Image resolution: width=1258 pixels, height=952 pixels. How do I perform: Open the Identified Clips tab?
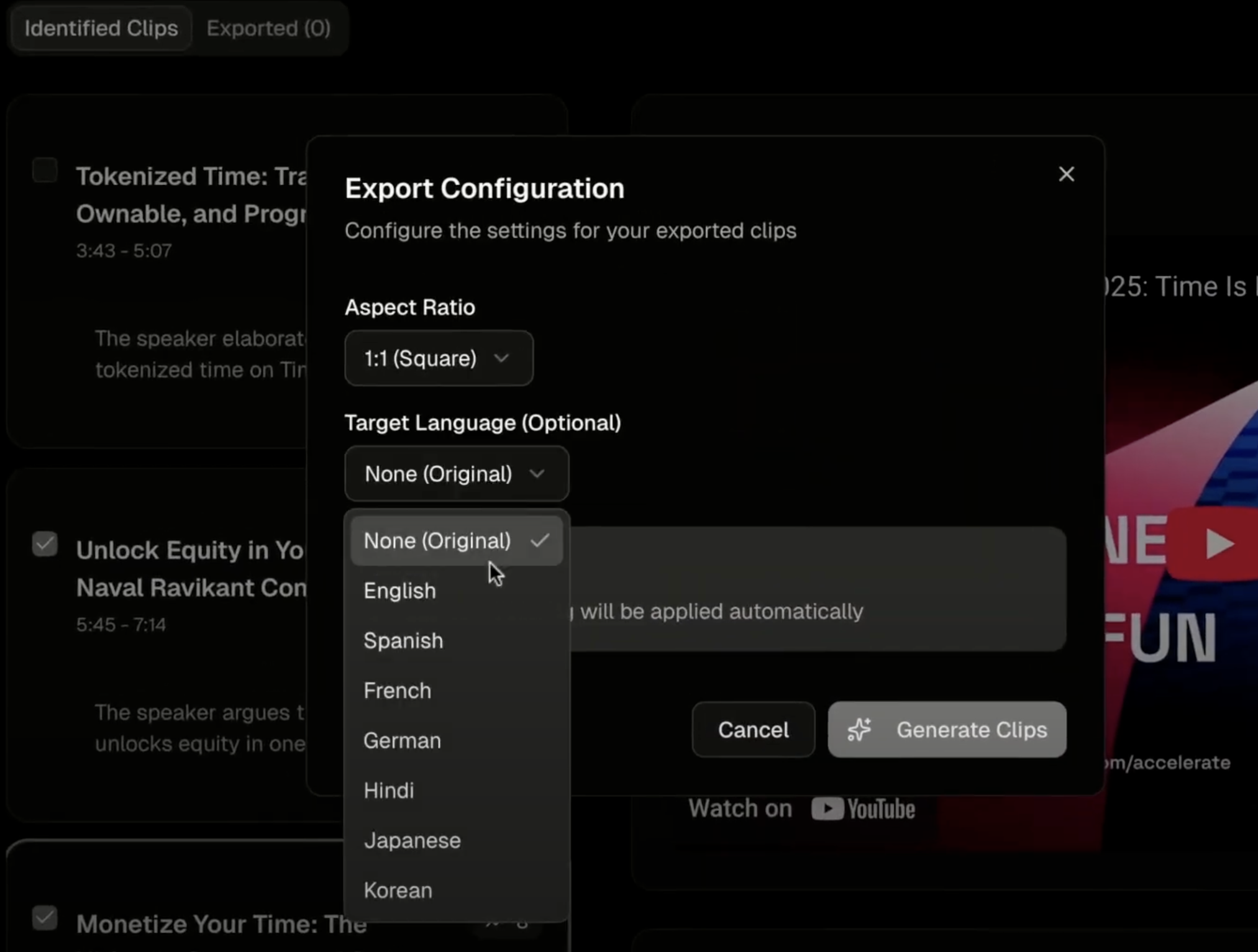[x=101, y=29]
